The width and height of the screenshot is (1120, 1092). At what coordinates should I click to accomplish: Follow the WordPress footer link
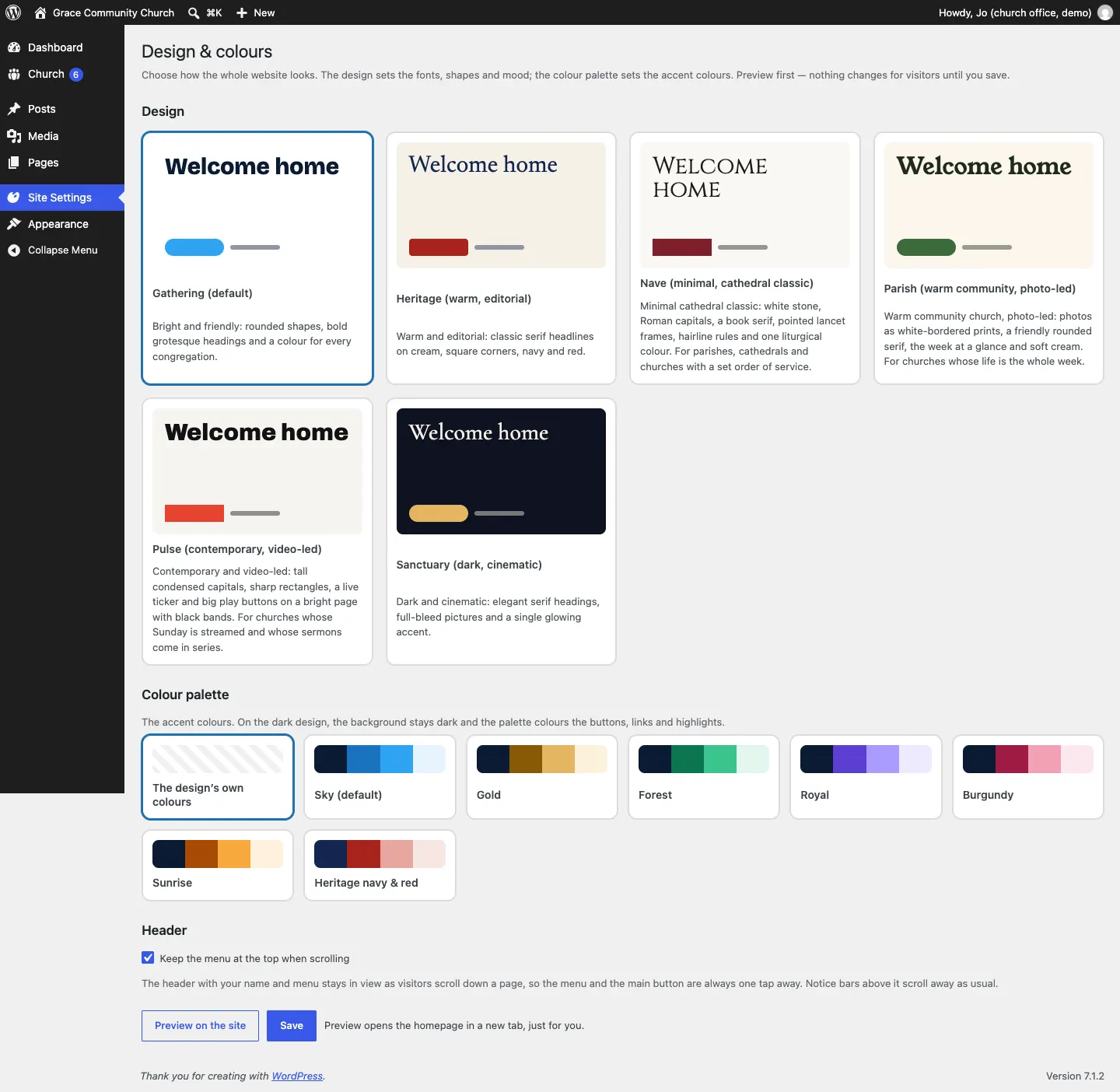297,1076
